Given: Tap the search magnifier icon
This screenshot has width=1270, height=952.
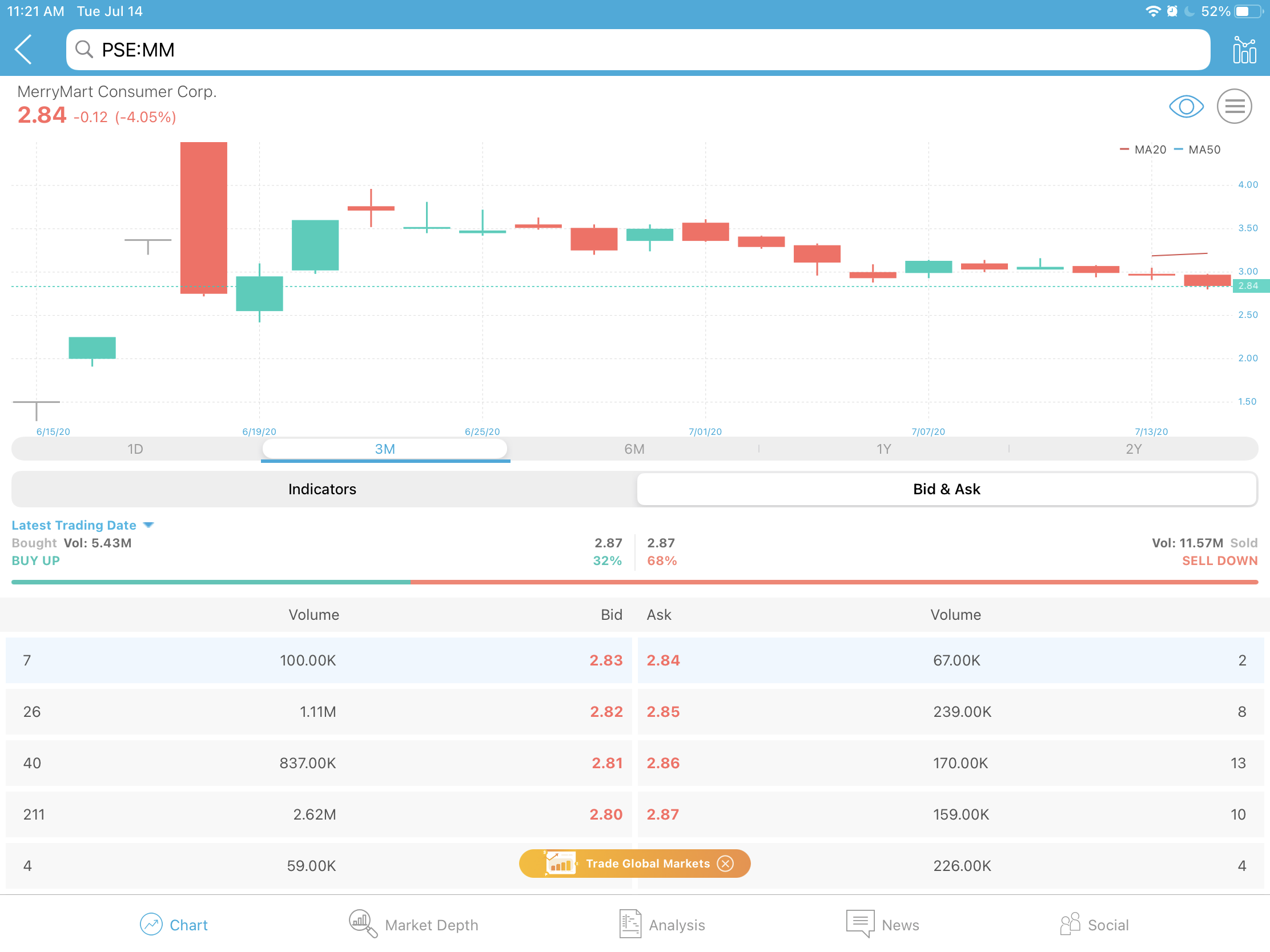Looking at the screenshot, I should pyautogui.click(x=85, y=49).
